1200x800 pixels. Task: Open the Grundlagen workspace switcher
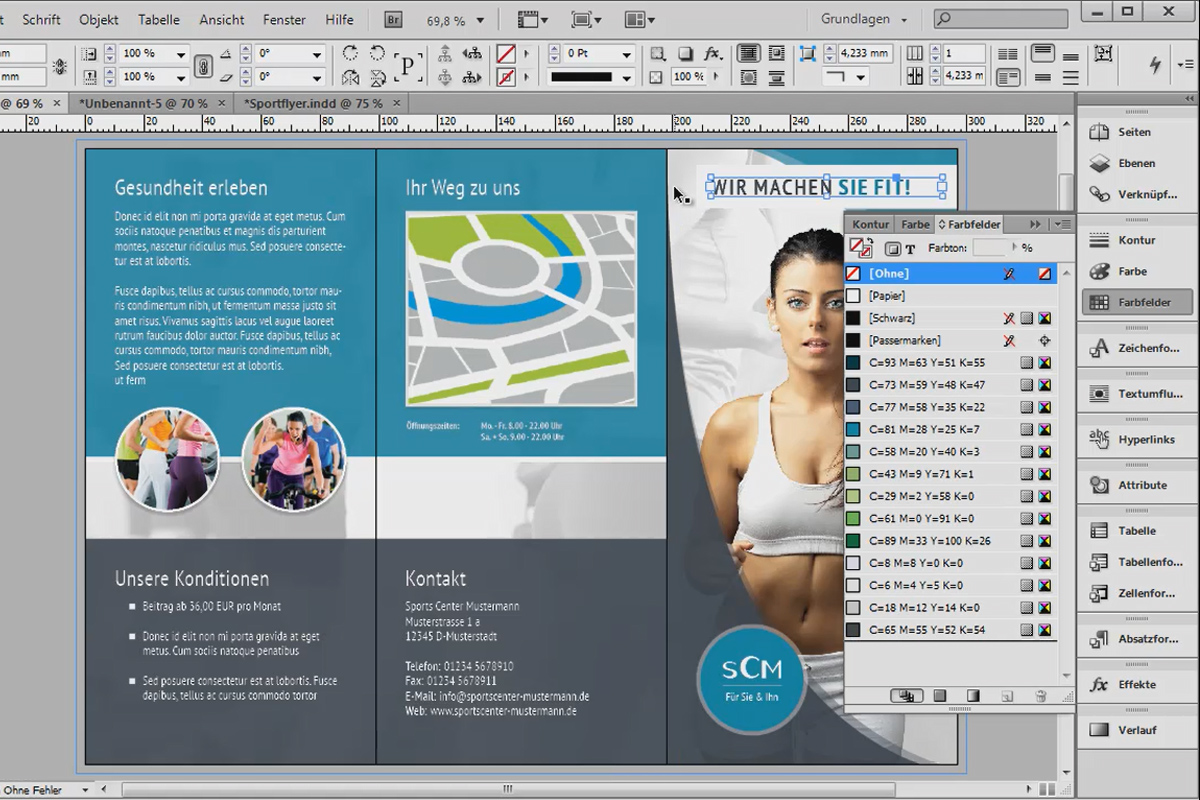pyautogui.click(x=864, y=20)
